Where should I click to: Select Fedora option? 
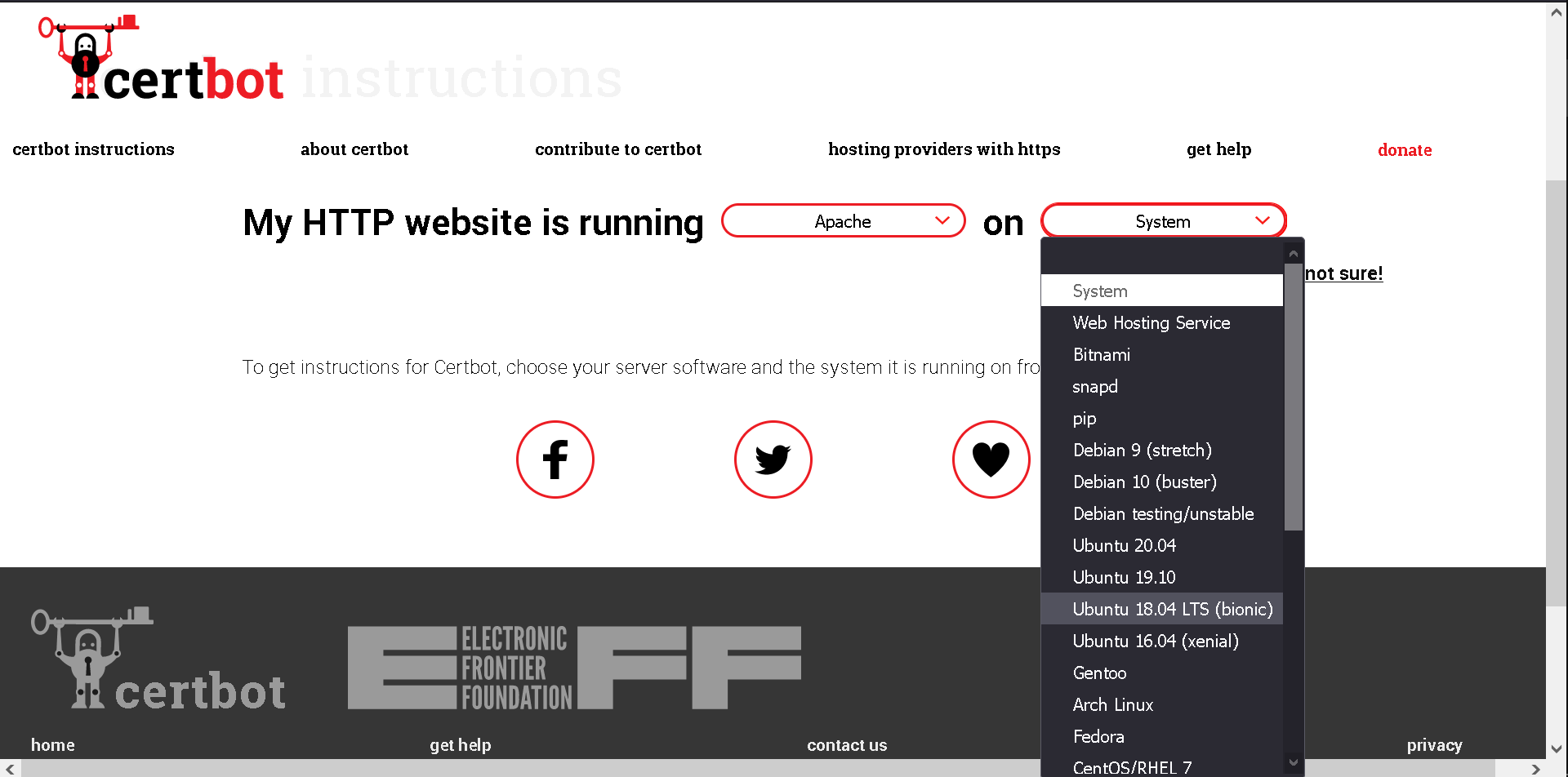pyautogui.click(x=1162, y=737)
